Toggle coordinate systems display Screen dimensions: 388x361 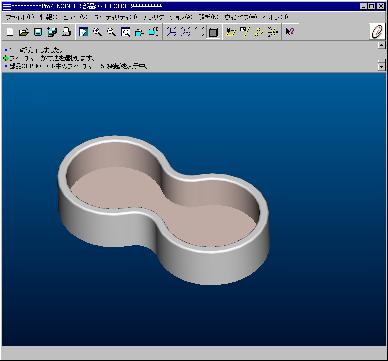[x=273, y=32]
